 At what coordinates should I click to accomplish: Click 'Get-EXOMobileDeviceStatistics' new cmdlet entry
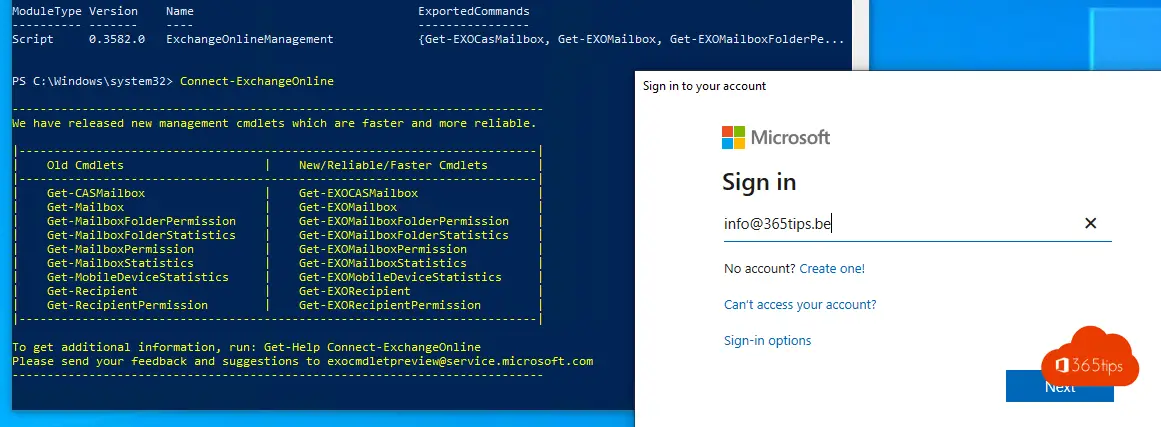400,277
